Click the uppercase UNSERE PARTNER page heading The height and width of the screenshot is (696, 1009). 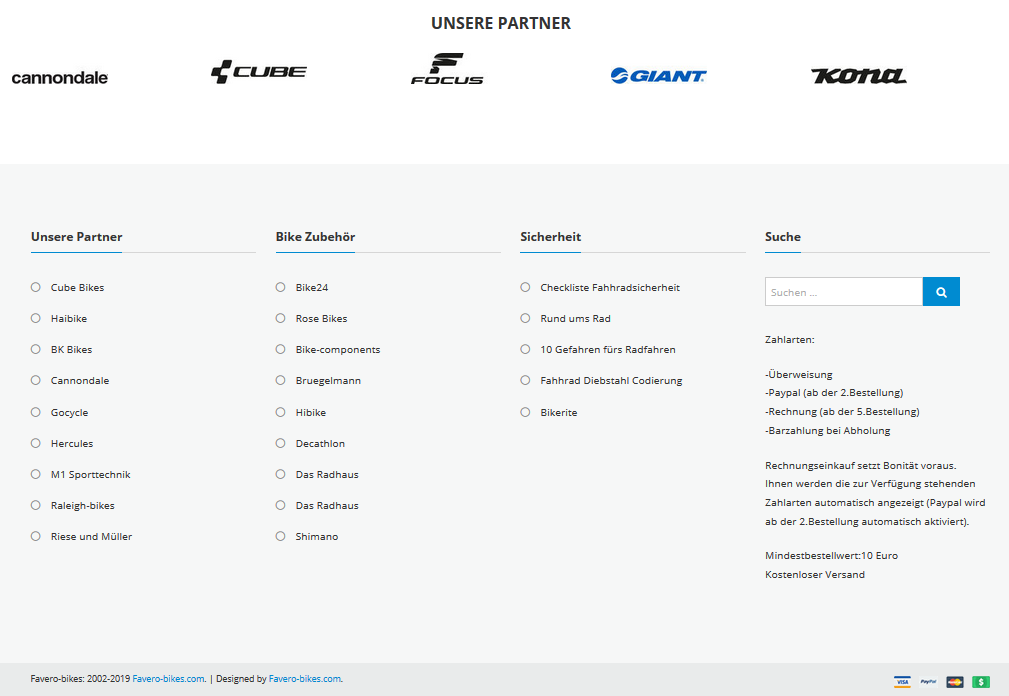coord(501,23)
